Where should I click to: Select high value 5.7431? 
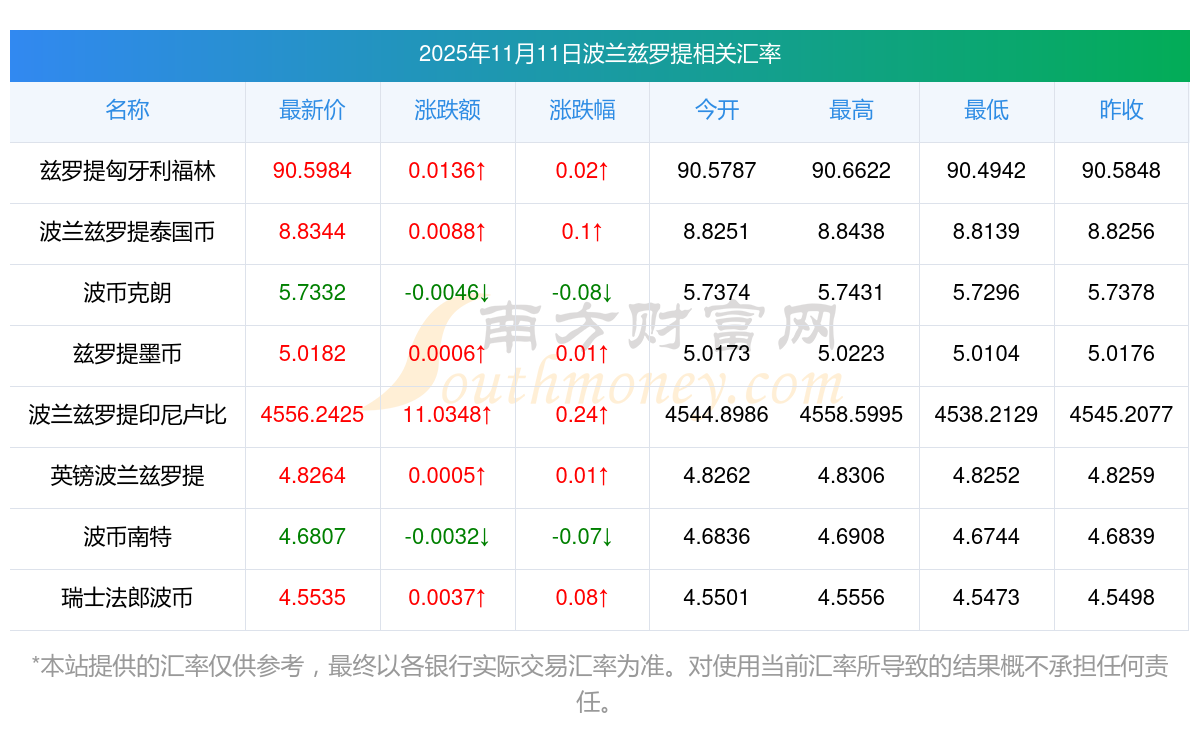851,293
